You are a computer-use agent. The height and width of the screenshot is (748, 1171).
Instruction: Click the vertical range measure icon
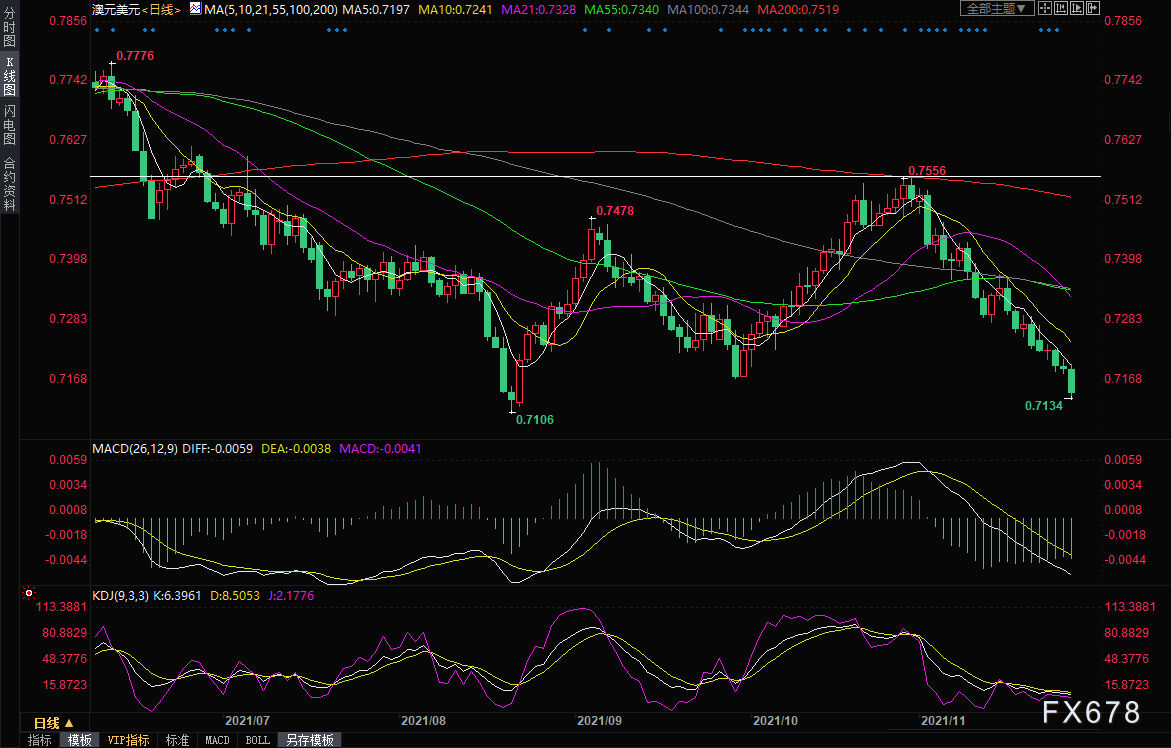coord(1061,8)
